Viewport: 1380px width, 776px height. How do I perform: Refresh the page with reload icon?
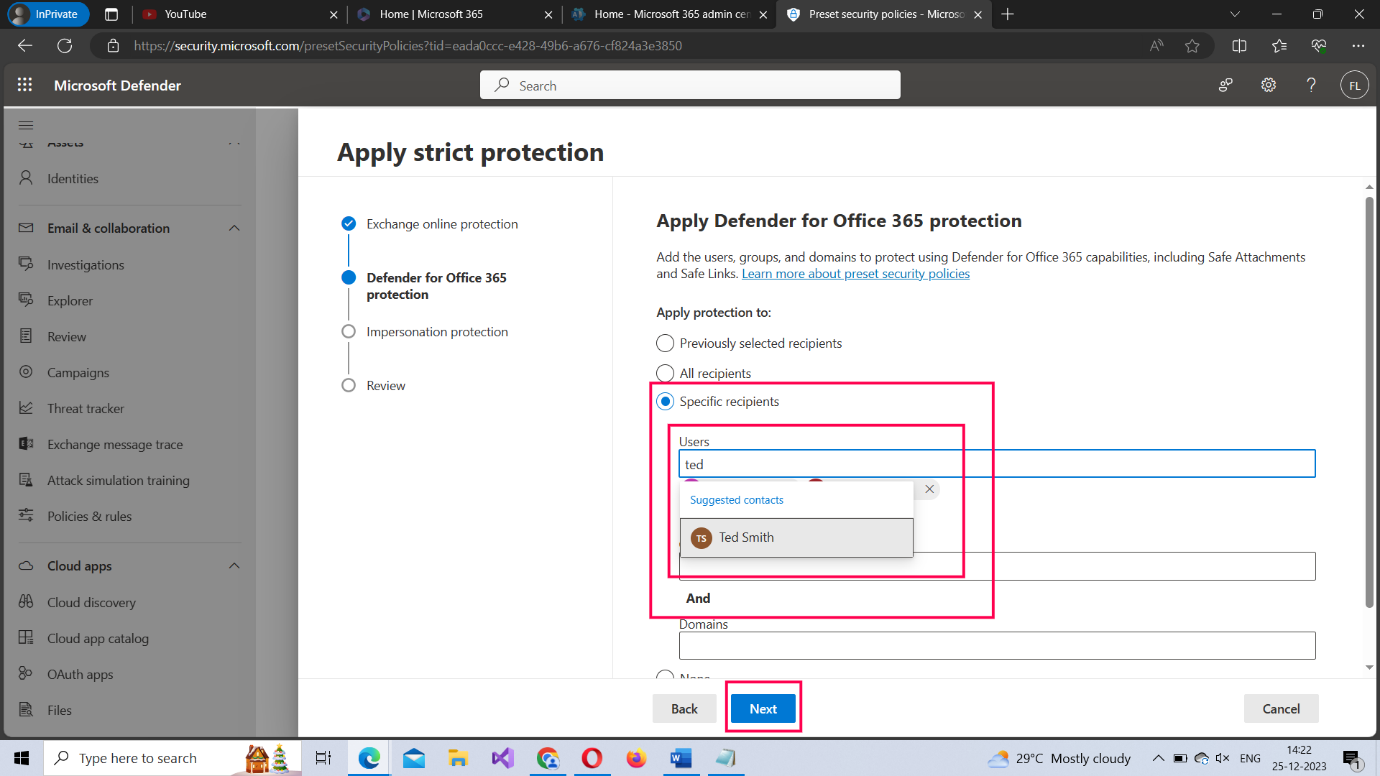[x=65, y=46]
